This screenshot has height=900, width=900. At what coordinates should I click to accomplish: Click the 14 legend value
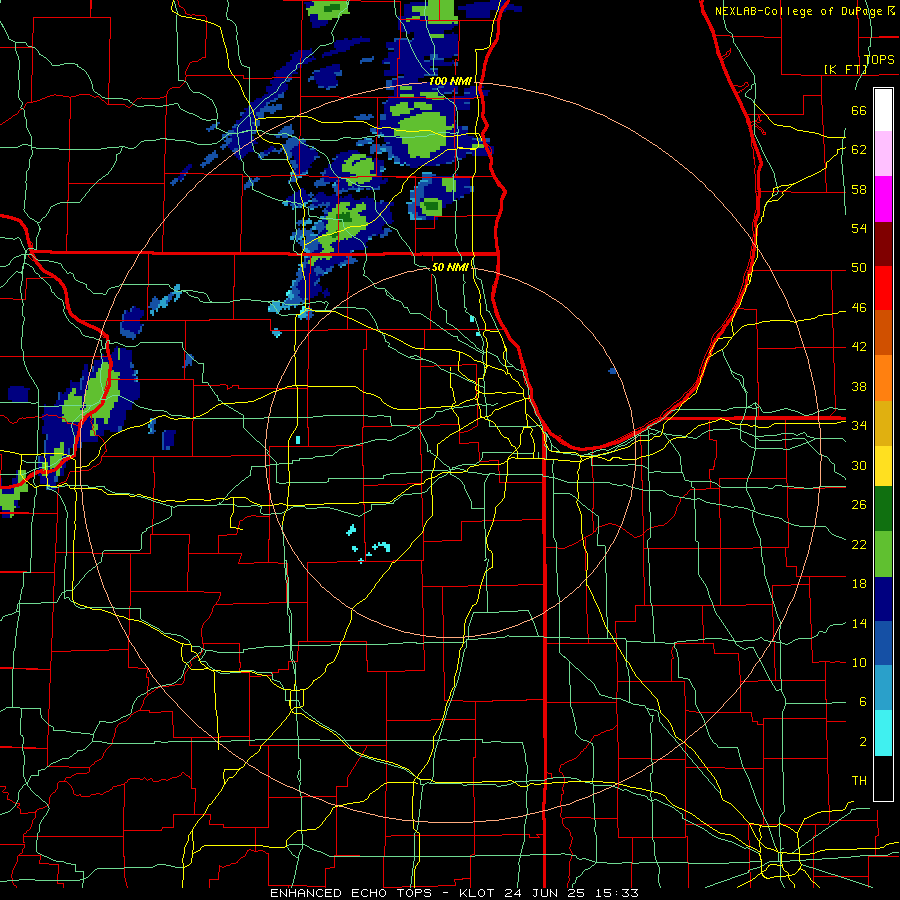point(859,623)
